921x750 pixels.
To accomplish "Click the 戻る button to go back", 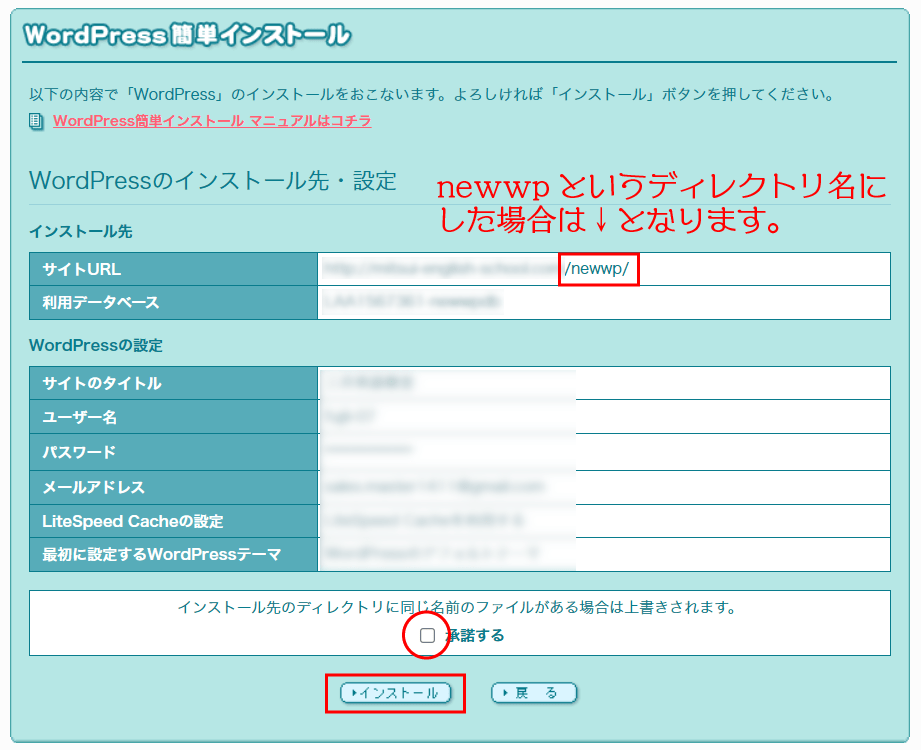I will pyautogui.click(x=533, y=692).
